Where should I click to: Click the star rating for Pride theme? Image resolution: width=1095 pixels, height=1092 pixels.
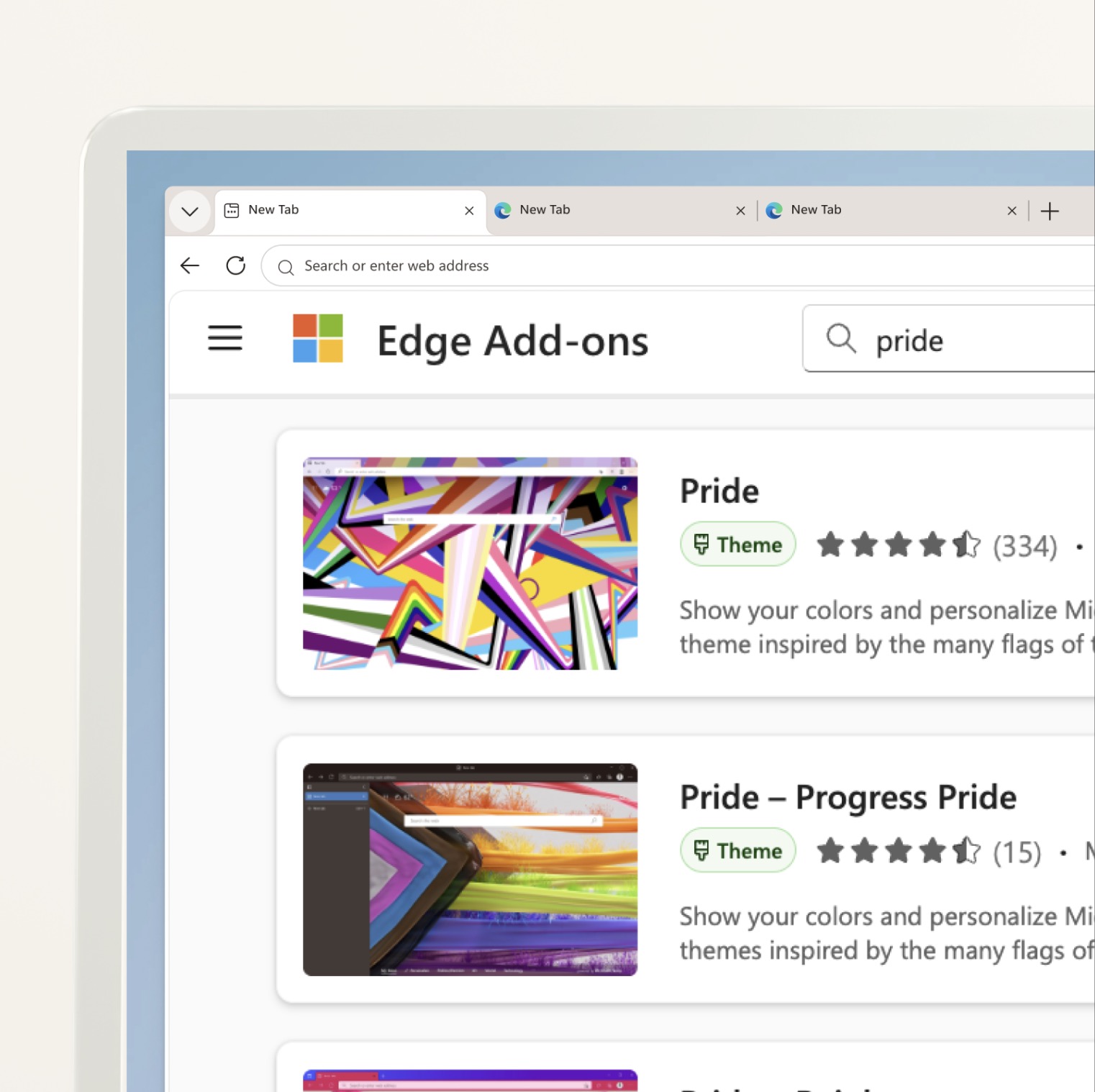[899, 545]
